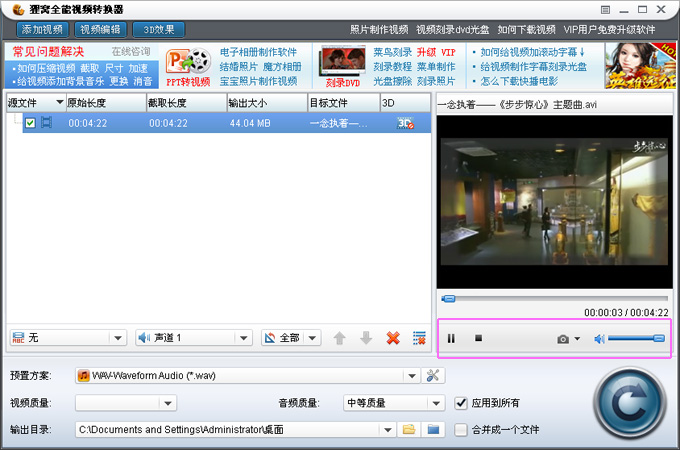Stop the video preview
The width and height of the screenshot is (680, 450).
point(478,338)
